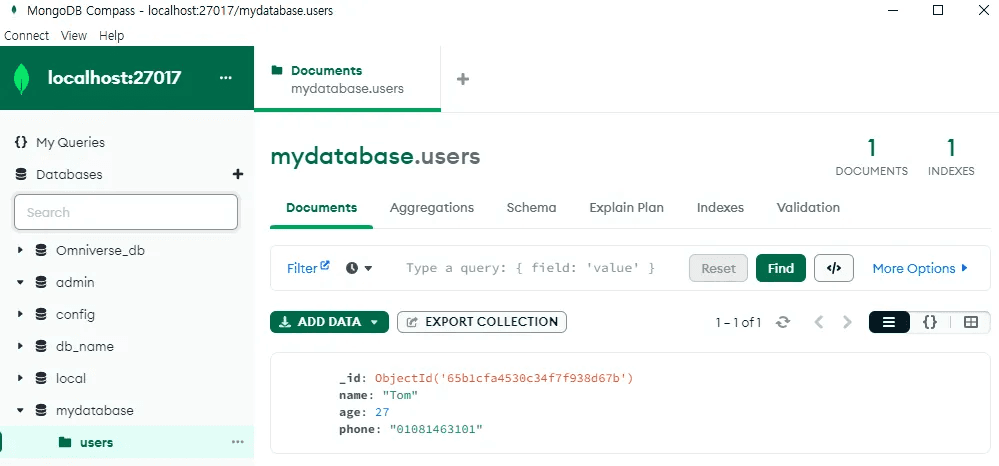Collapse the mydatabase database node
Screen dimensions: 999x466
coord(20,410)
